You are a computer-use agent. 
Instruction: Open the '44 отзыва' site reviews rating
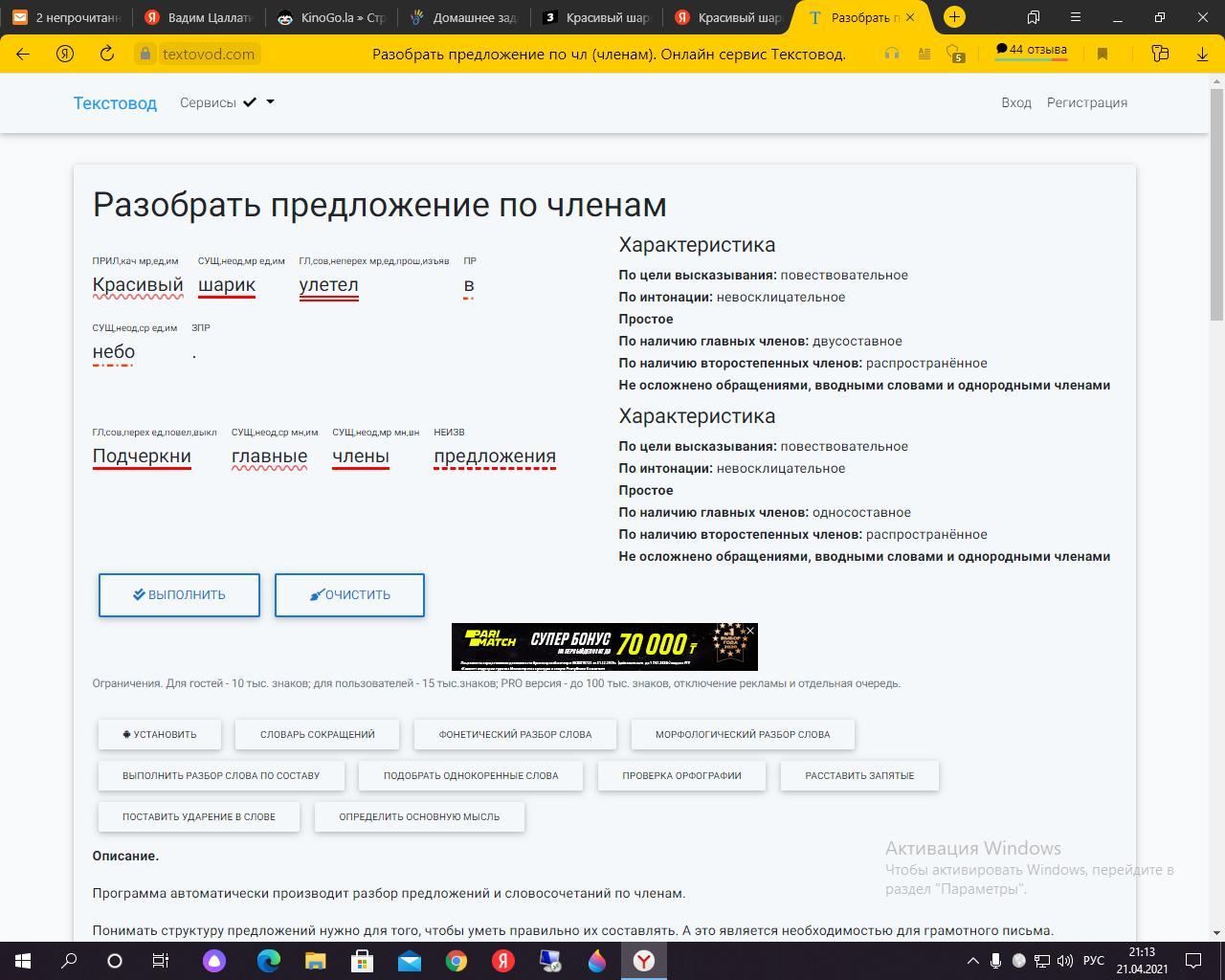pos(1031,51)
